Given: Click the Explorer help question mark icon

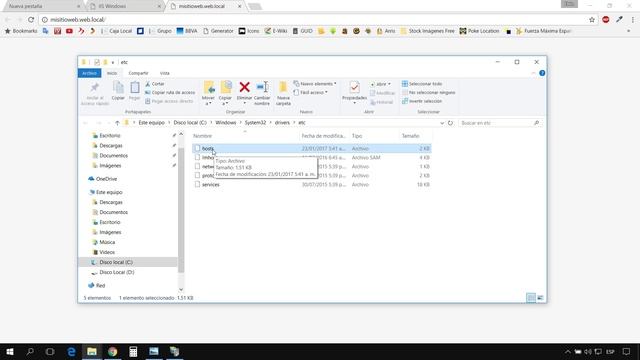Looking at the screenshot, I should (x=542, y=73).
